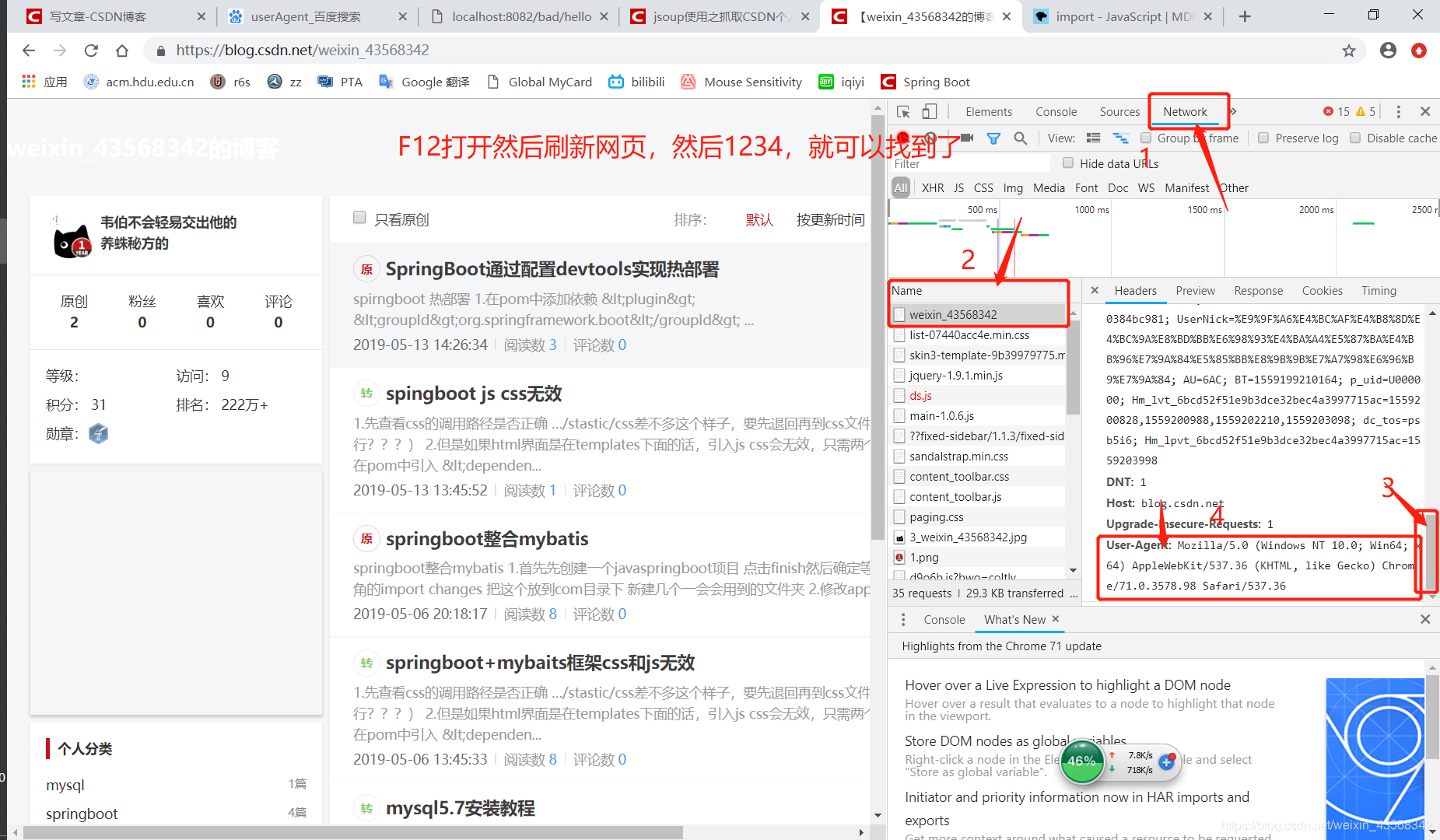Switch to large request rows view
Image resolution: width=1440 pixels, height=840 pixels.
tap(1093, 138)
